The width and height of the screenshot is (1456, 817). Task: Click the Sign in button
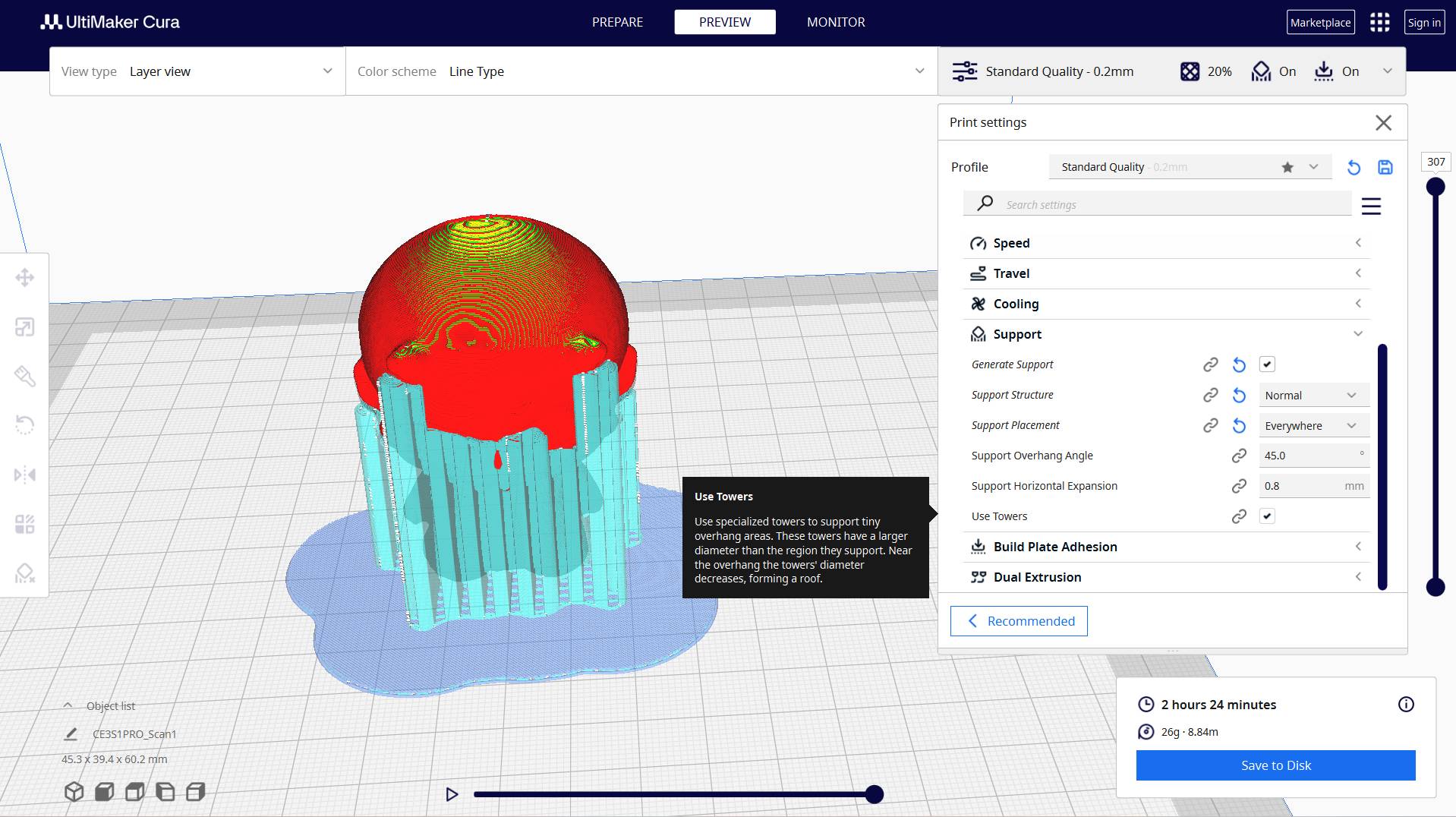pyautogui.click(x=1424, y=22)
